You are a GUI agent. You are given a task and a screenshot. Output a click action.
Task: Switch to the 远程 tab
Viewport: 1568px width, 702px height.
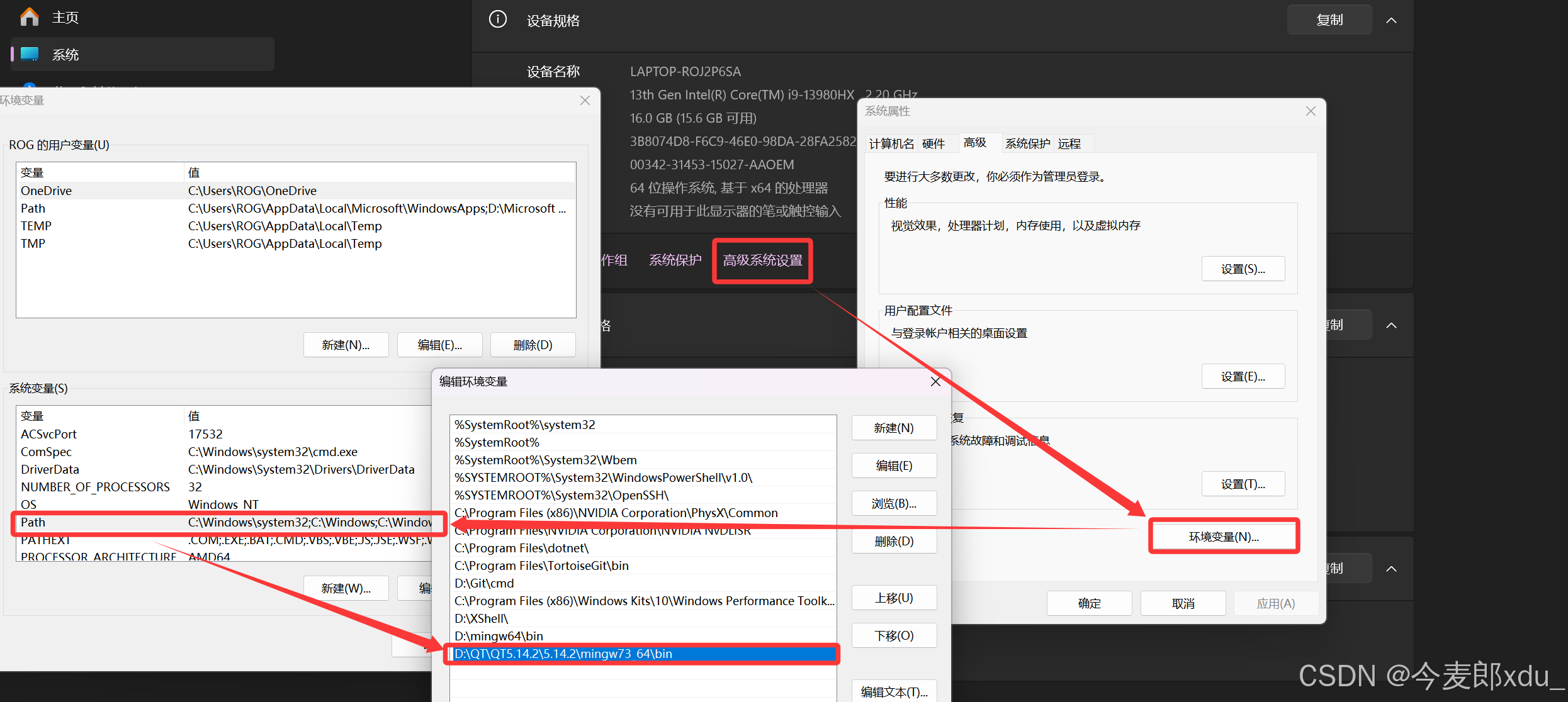[x=1069, y=143]
